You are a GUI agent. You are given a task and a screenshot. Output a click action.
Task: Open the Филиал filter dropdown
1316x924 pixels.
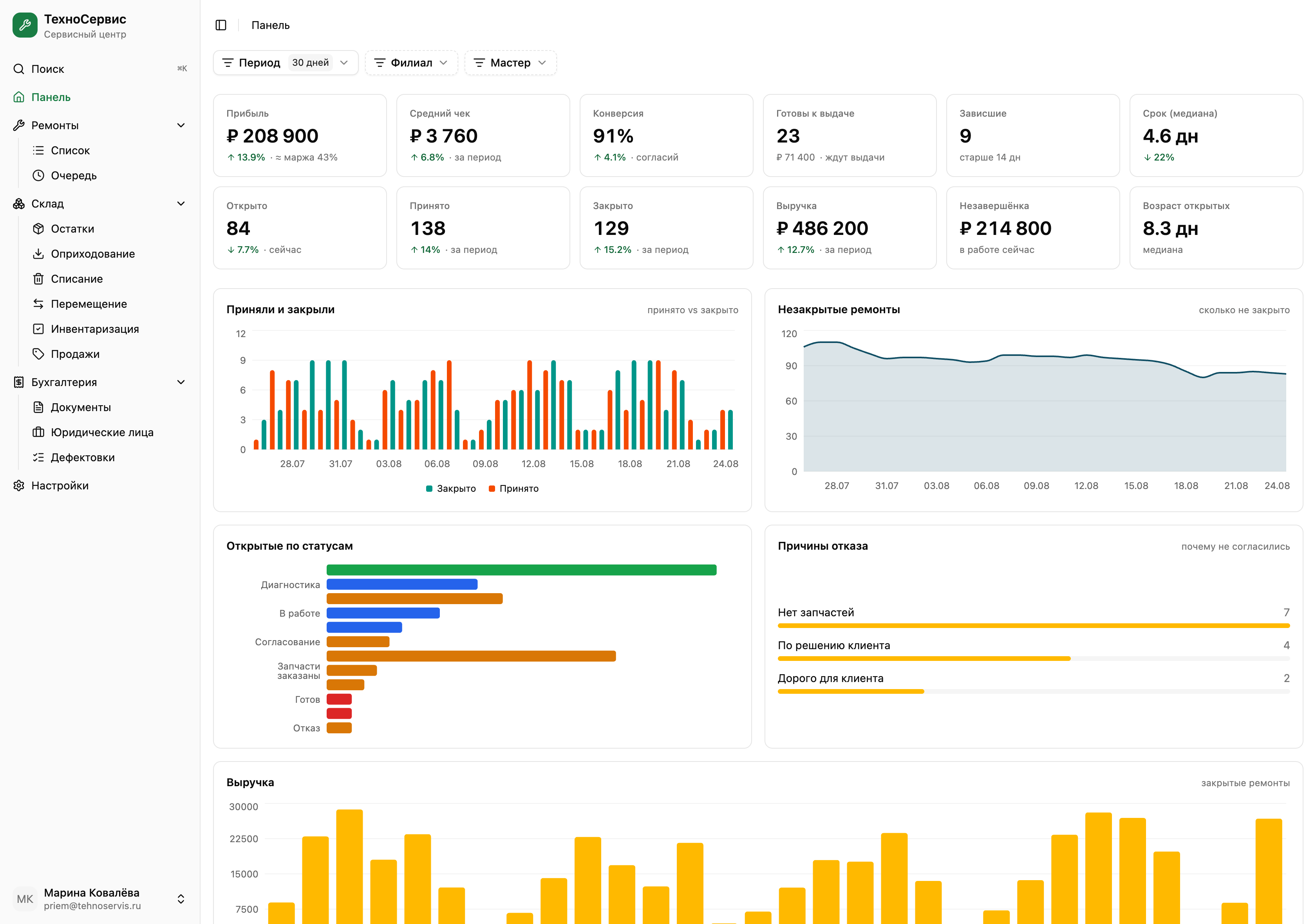[x=411, y=62]
